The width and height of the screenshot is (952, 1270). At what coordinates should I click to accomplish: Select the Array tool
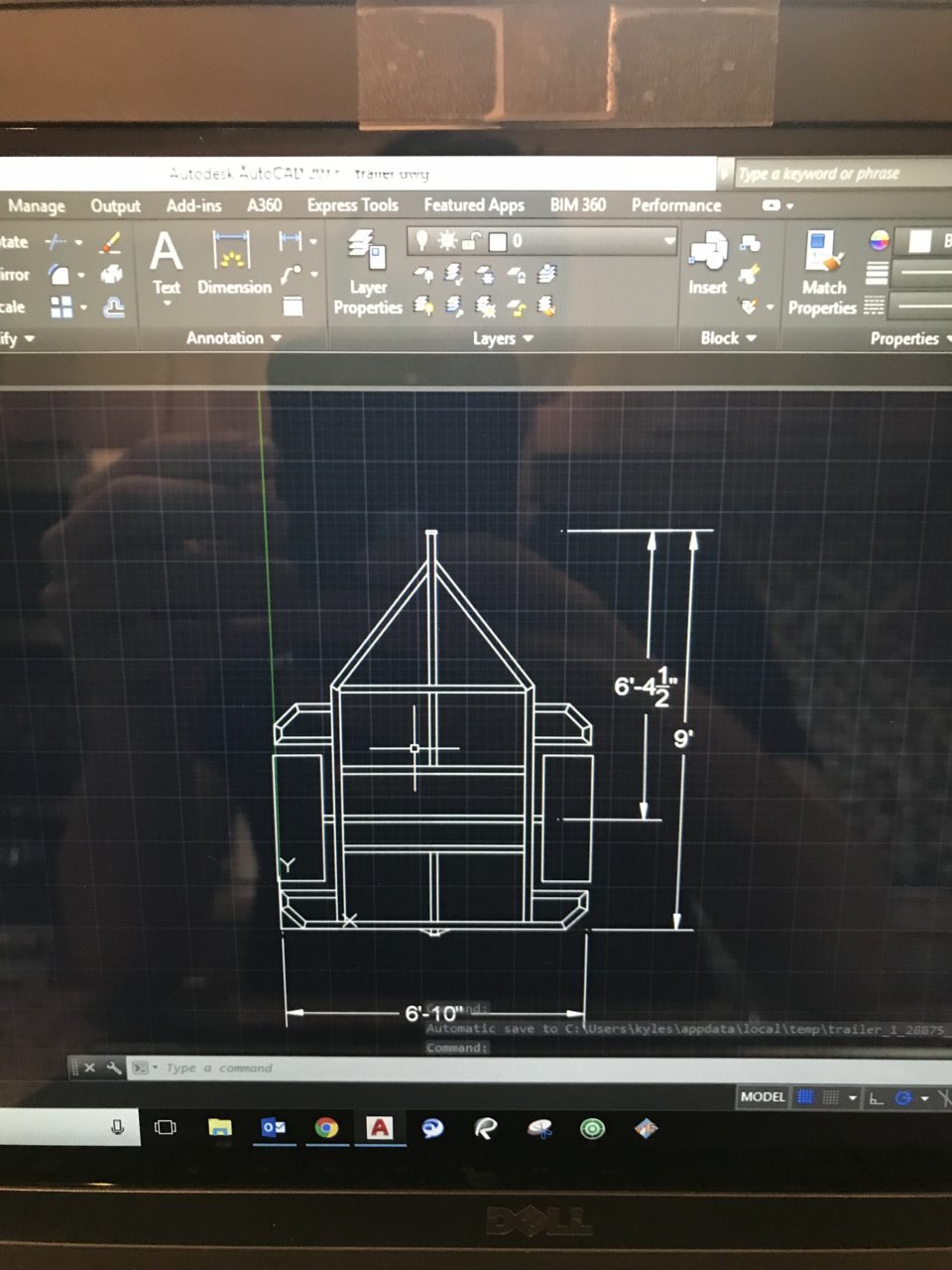point(61,308)
